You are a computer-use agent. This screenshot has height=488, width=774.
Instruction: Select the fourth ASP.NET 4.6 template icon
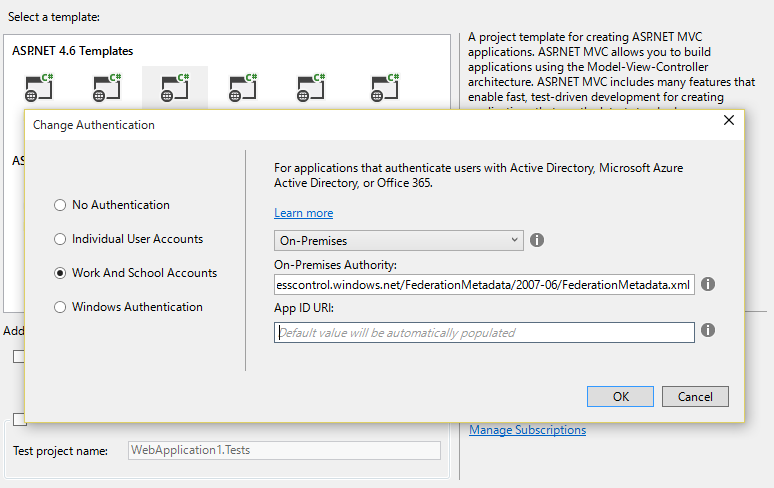click(x=243, y=88)
